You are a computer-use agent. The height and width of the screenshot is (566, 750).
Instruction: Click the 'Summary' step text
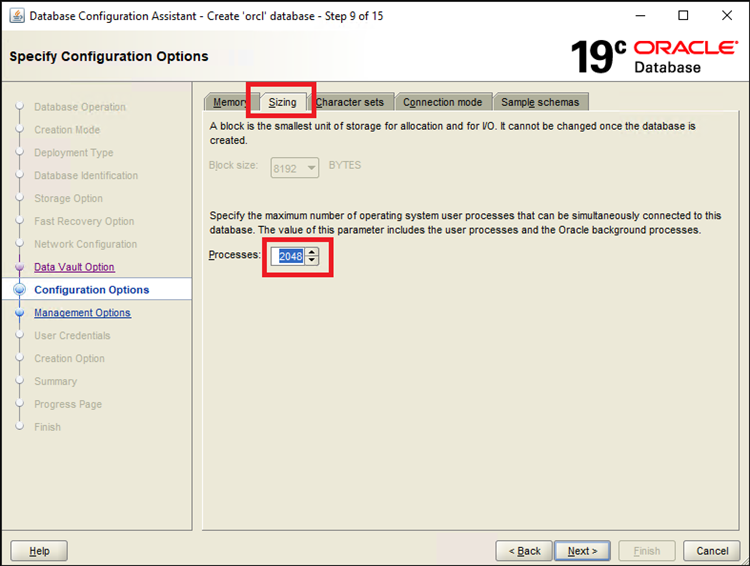tap(55, 381)
